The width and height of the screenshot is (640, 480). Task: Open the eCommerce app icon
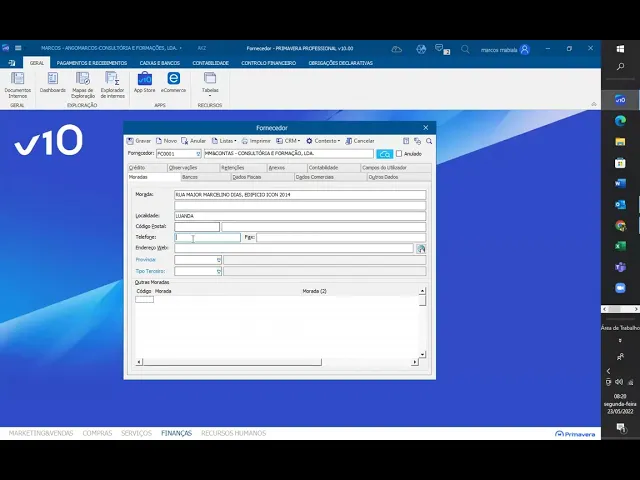173,82
